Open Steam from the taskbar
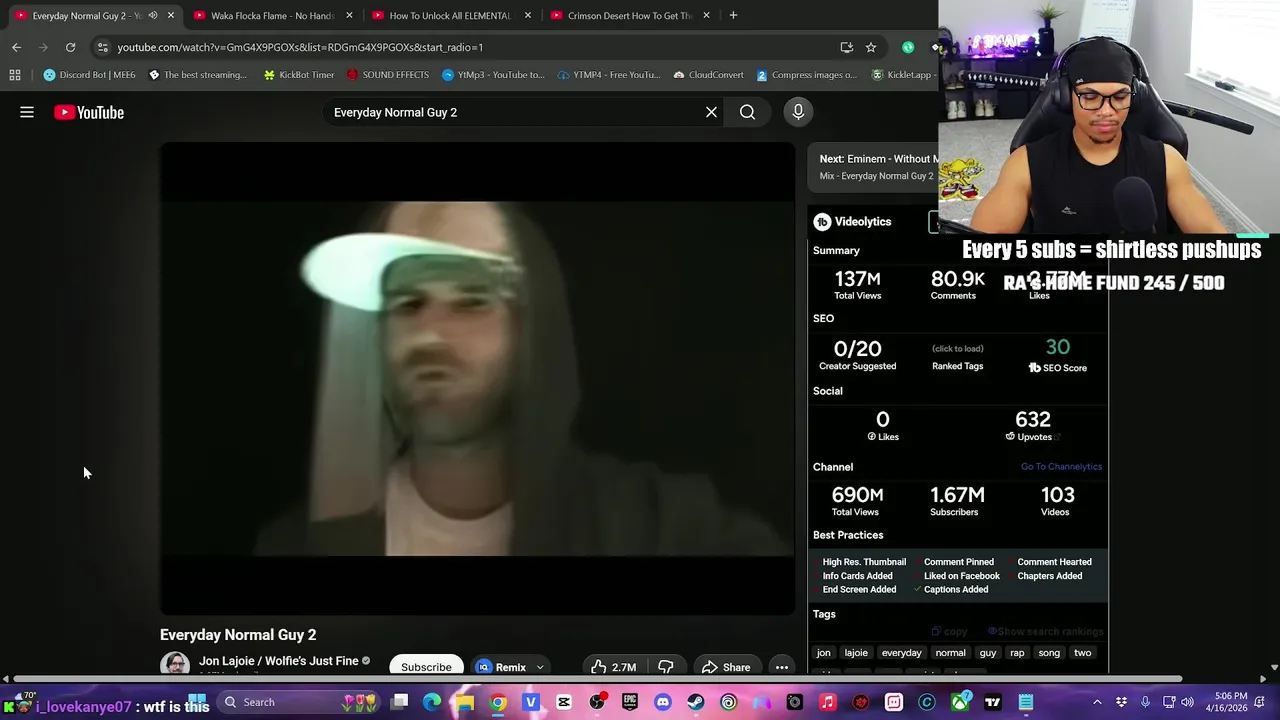 tap(695, 702)
